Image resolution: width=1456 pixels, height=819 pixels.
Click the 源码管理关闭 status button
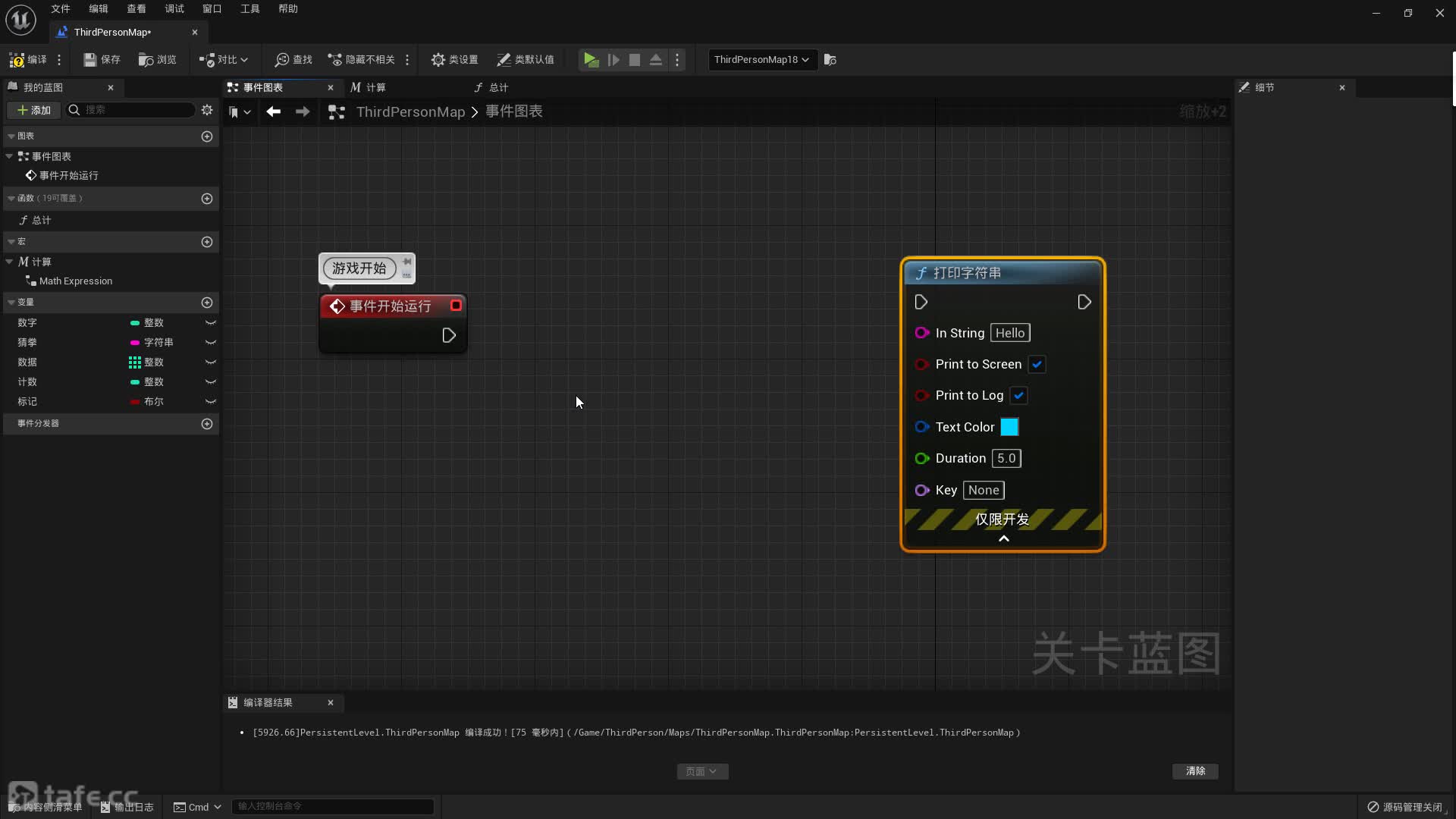[1404, 807]
